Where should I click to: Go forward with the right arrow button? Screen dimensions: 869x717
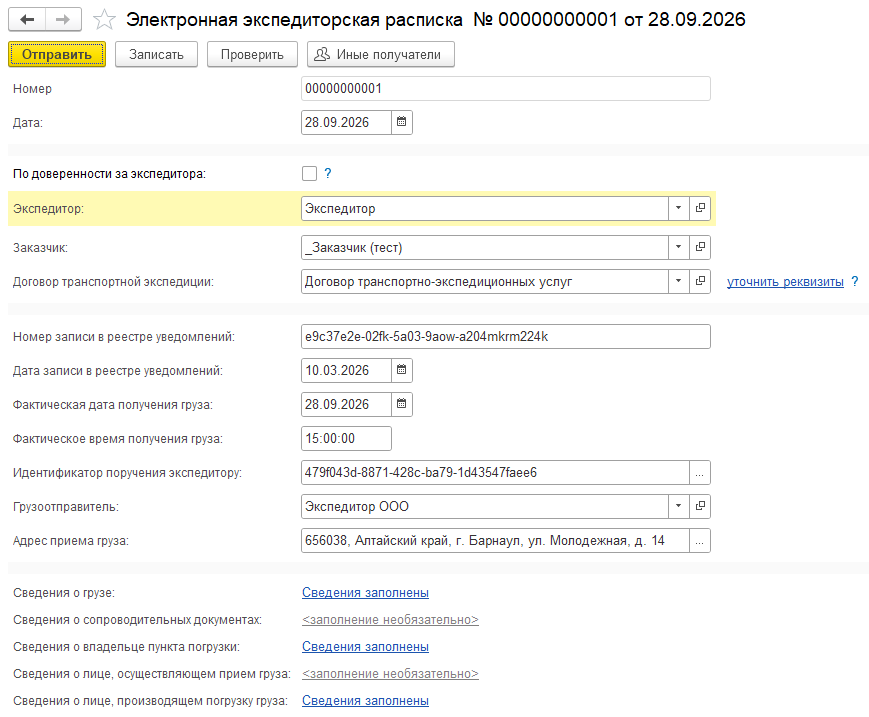[63, 20]
